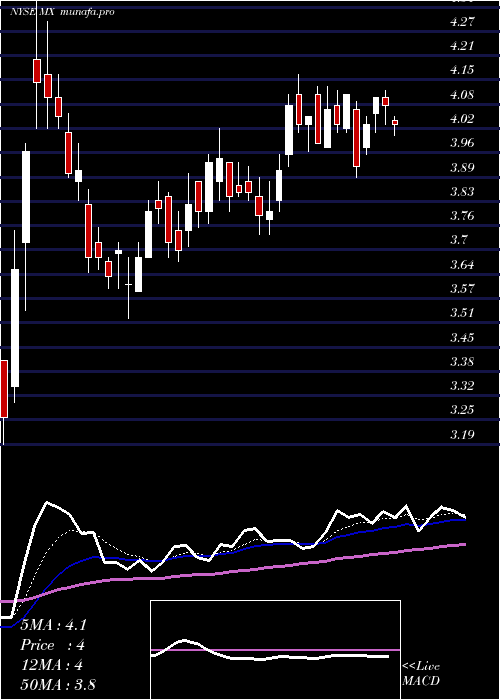Image resolution: width=500 pixels, height=700 pixels.
Task: Click the 12MA : 4 legend text
Action: [x=51, y=665]
